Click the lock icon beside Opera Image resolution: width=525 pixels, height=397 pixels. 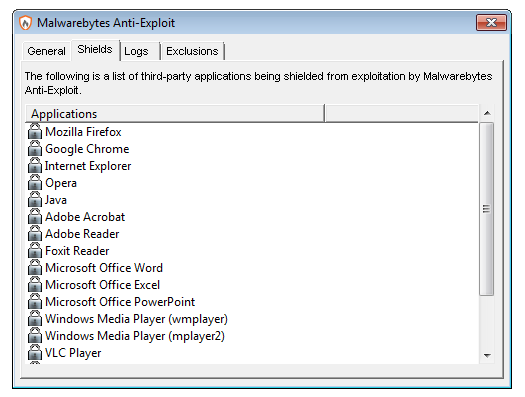tap(35, 183)
